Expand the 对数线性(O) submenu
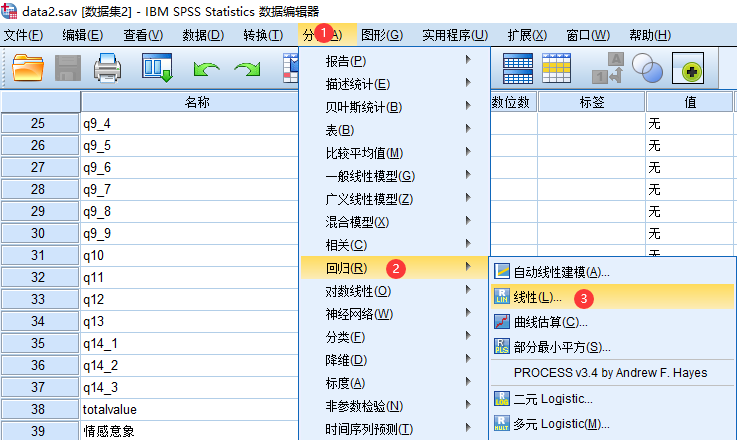 tap(394, 291)
